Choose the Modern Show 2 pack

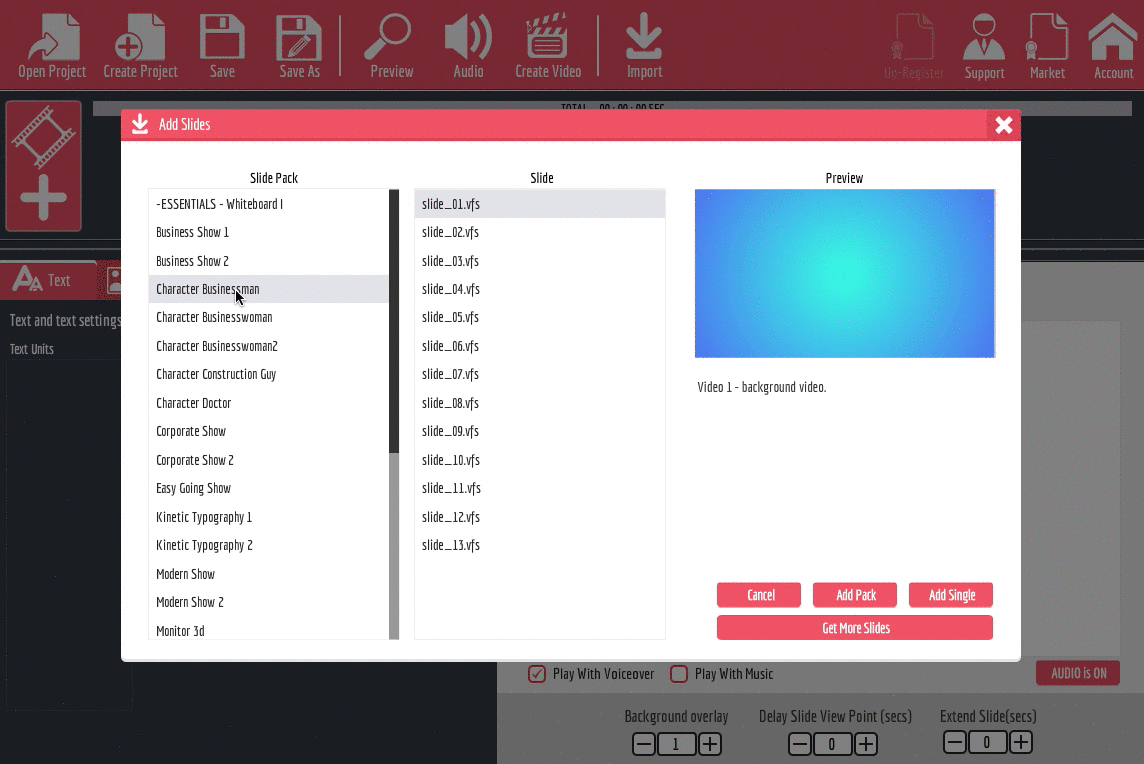268,602
